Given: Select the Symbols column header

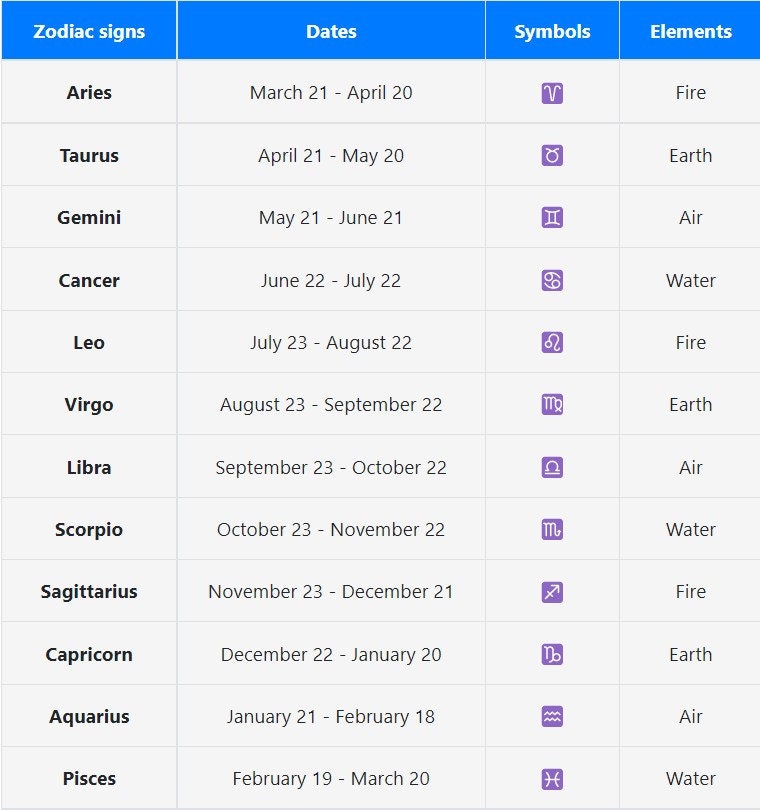Looking at the screenshot, I should (552, 31).
